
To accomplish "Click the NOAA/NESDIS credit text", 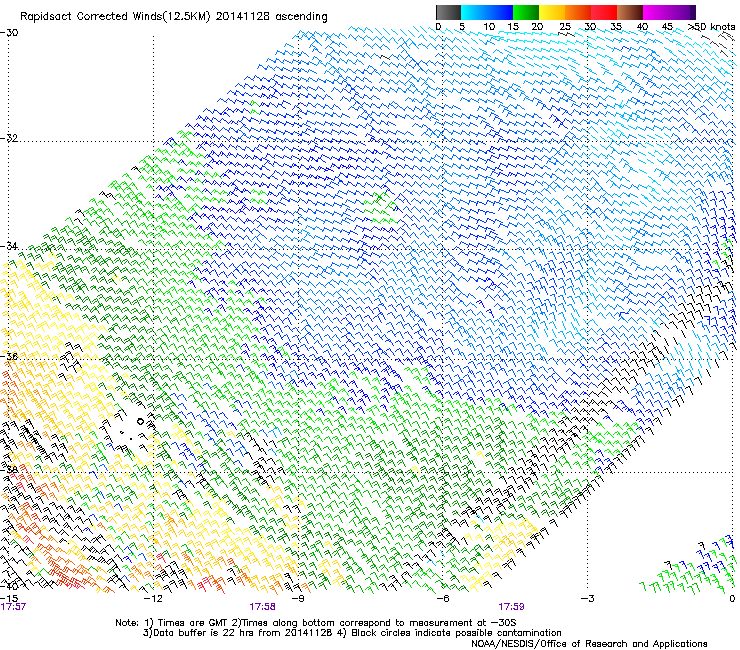I will (x=589, y=644).
